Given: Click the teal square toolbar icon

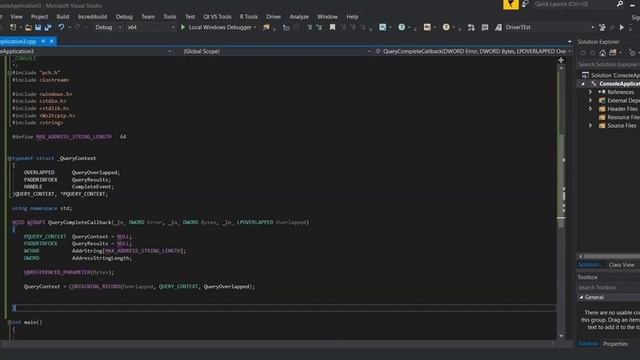Looking at the screenshot, I should coord(382,27).
